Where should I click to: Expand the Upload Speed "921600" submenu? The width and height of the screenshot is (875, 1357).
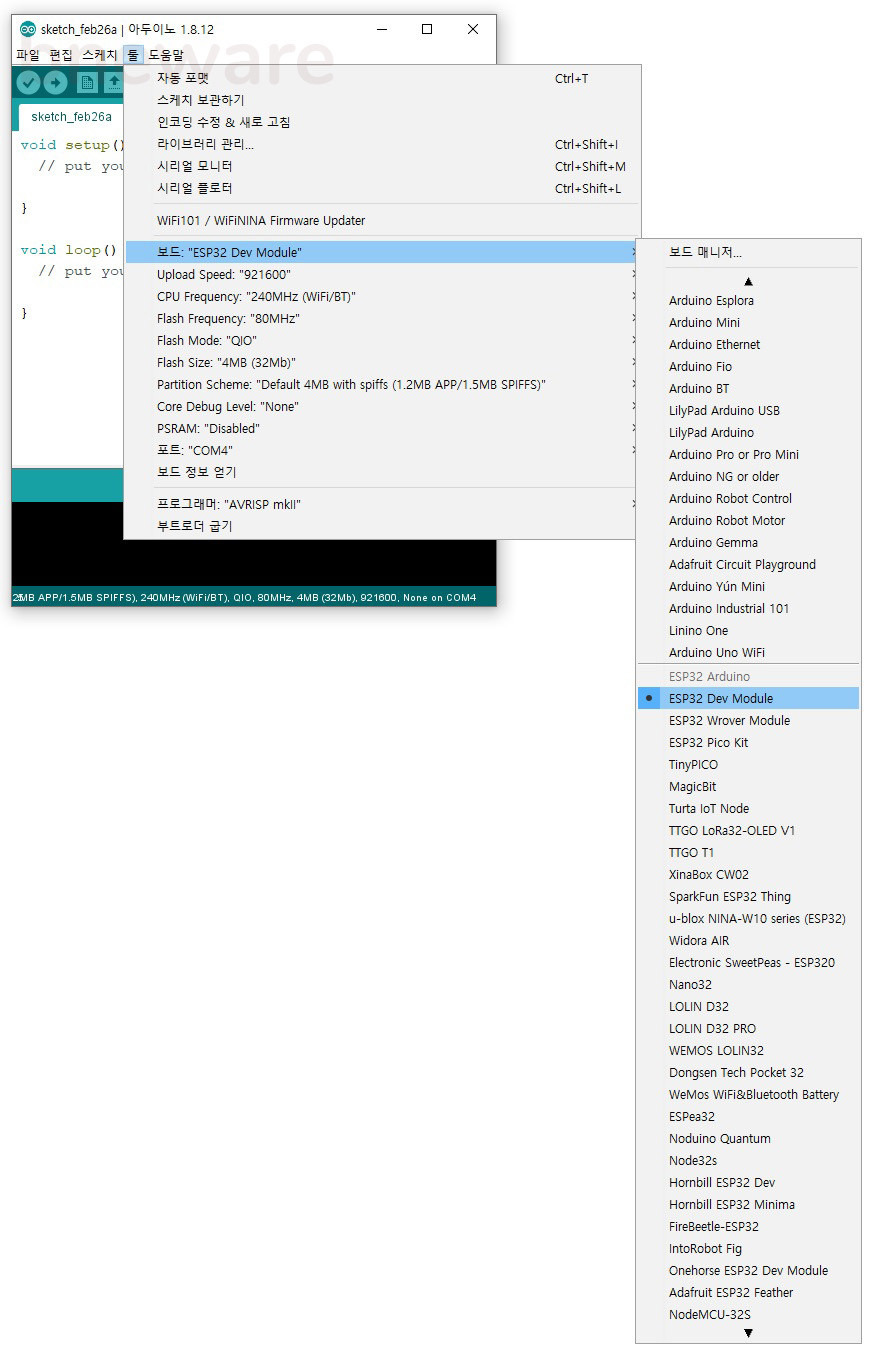click(x=382, y=274)
